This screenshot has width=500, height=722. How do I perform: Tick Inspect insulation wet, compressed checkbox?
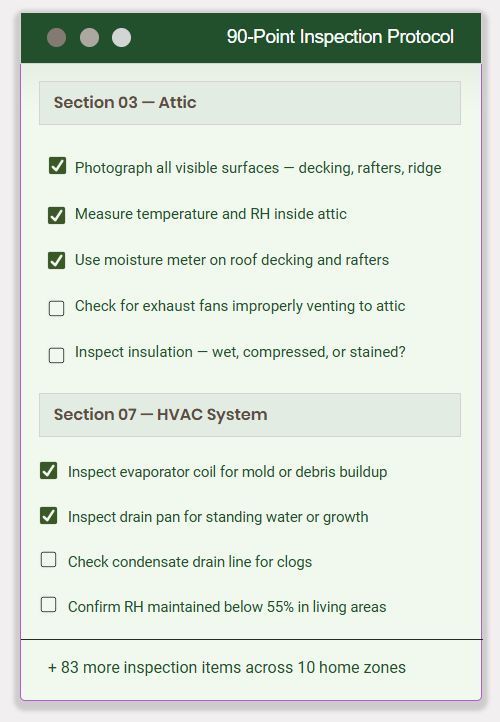[x=57, y=355]
